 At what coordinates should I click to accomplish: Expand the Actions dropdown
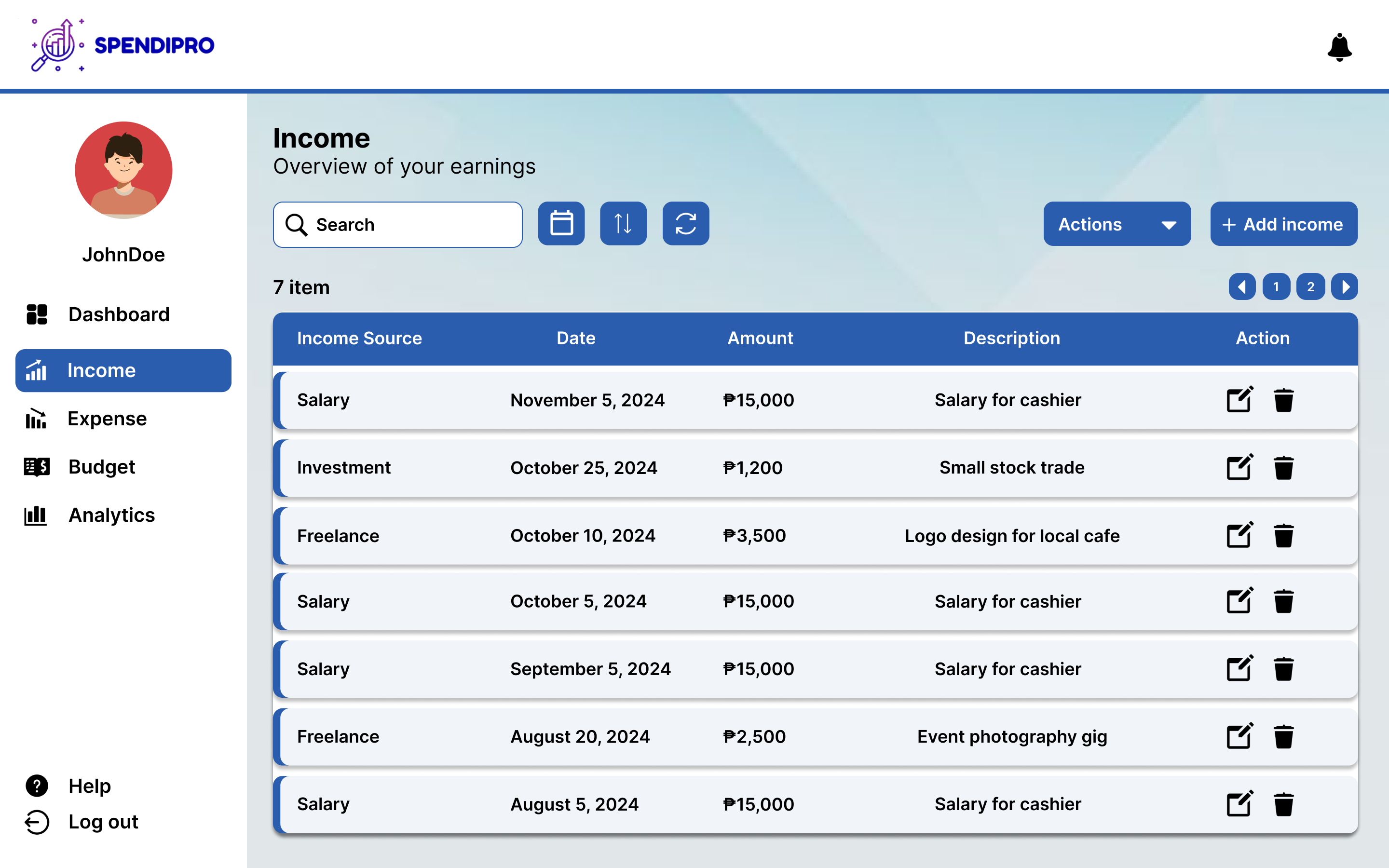[1117, 224]
